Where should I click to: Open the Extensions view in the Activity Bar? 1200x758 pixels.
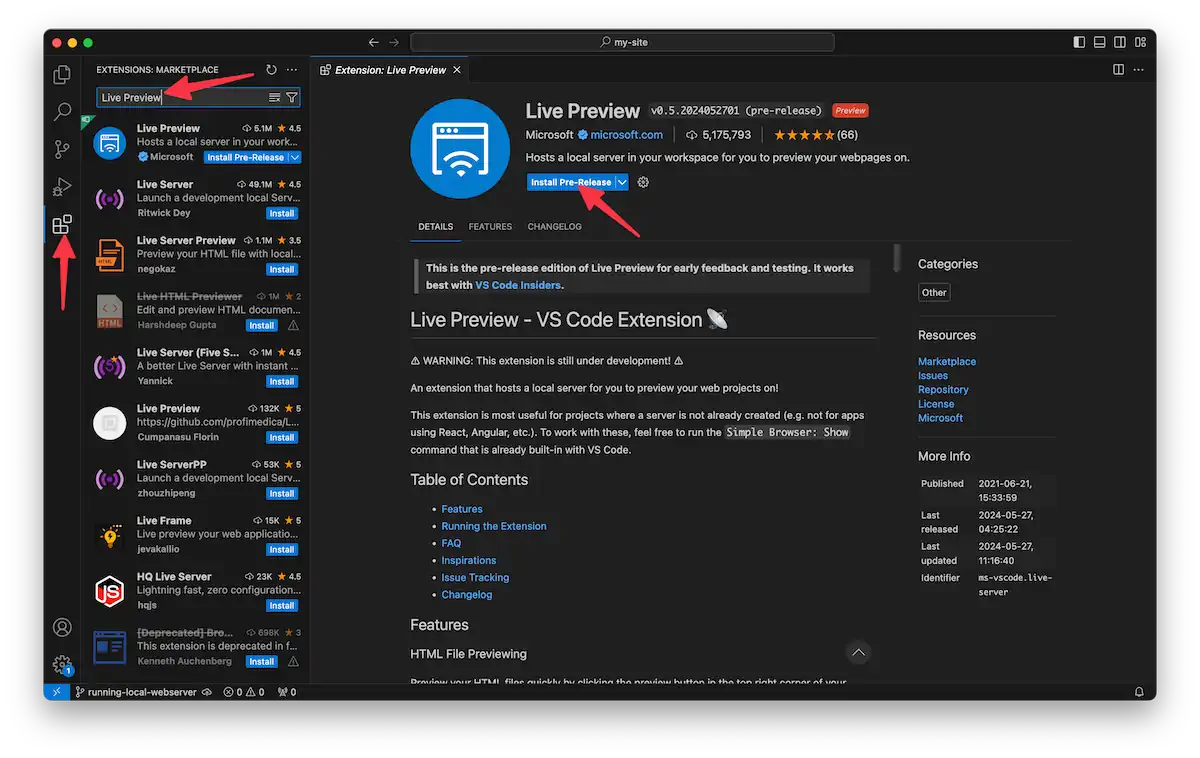(62, 224)
